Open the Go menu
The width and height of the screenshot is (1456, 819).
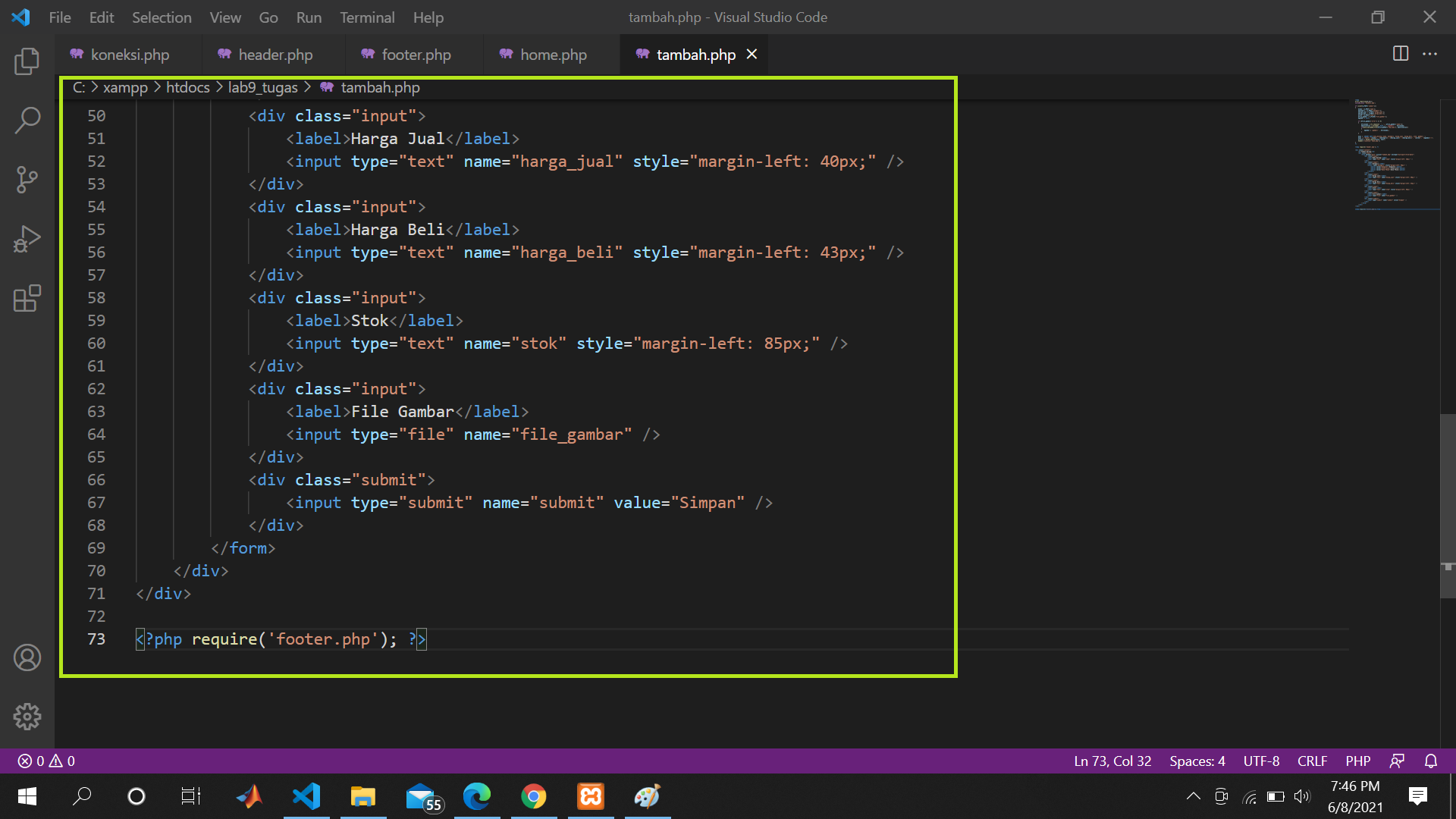268,17
